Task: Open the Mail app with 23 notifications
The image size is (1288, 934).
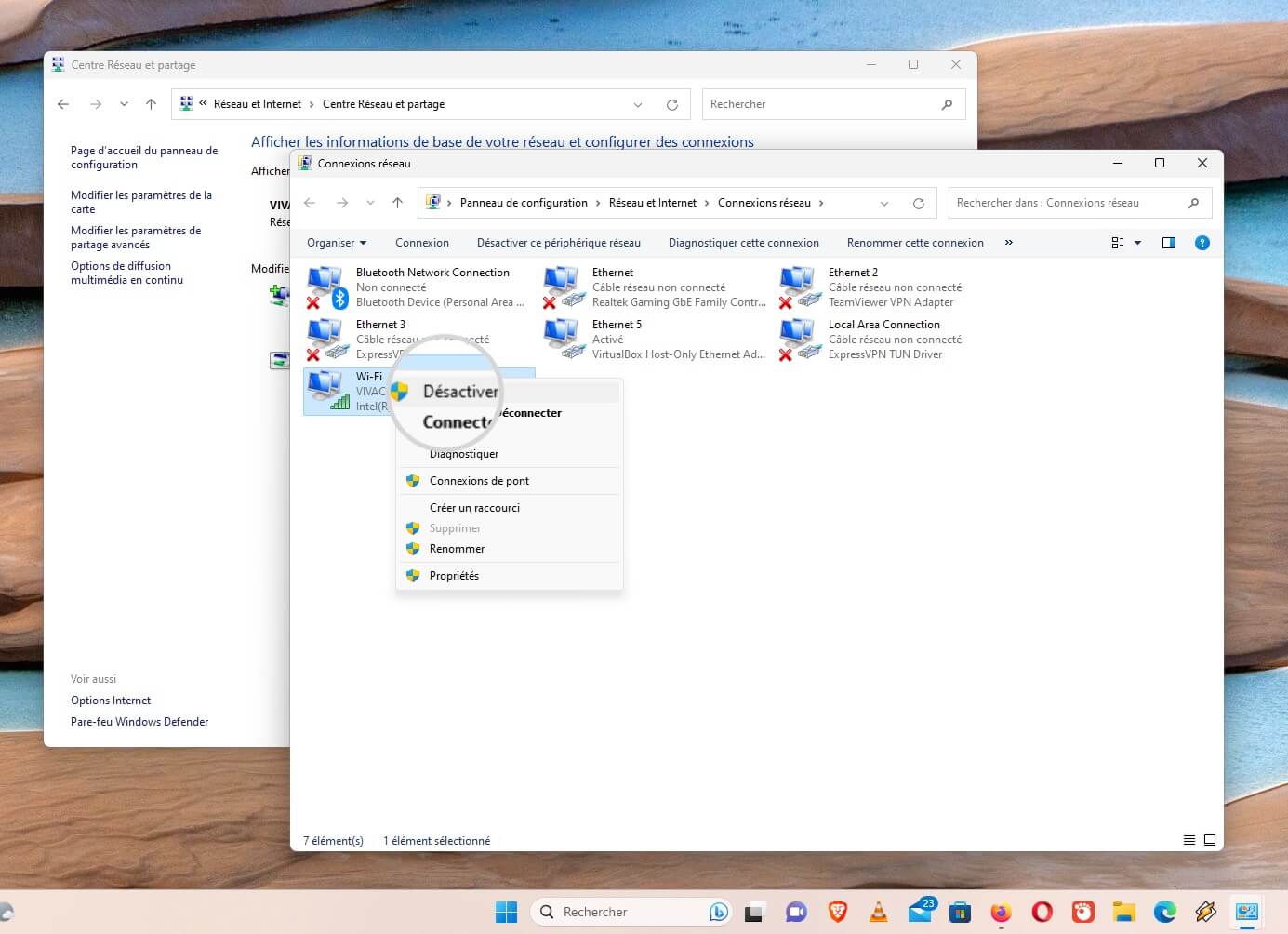Action: [x=919, y=912]
